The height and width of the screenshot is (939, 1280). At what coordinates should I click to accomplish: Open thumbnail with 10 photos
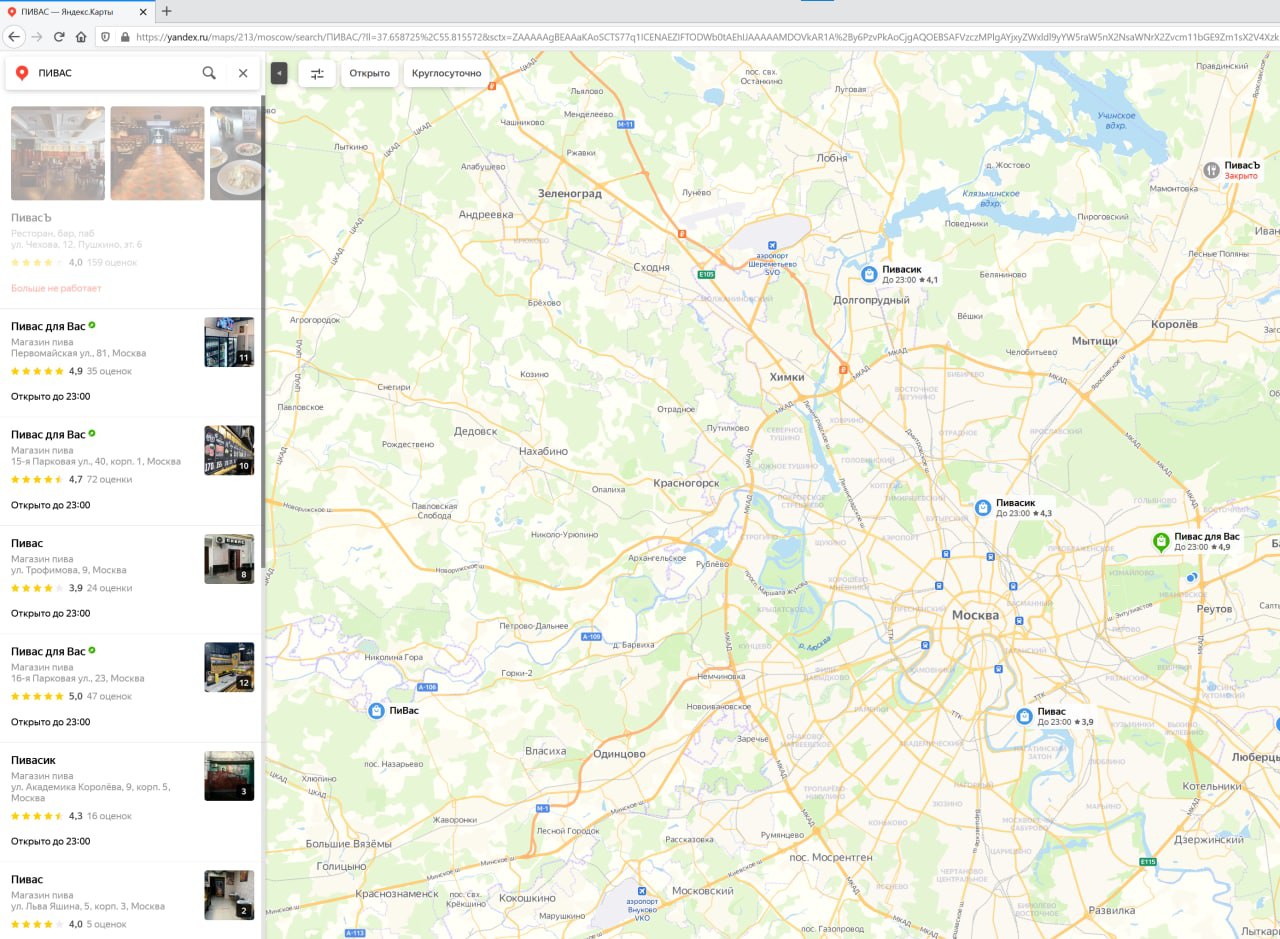coord(229,450)
